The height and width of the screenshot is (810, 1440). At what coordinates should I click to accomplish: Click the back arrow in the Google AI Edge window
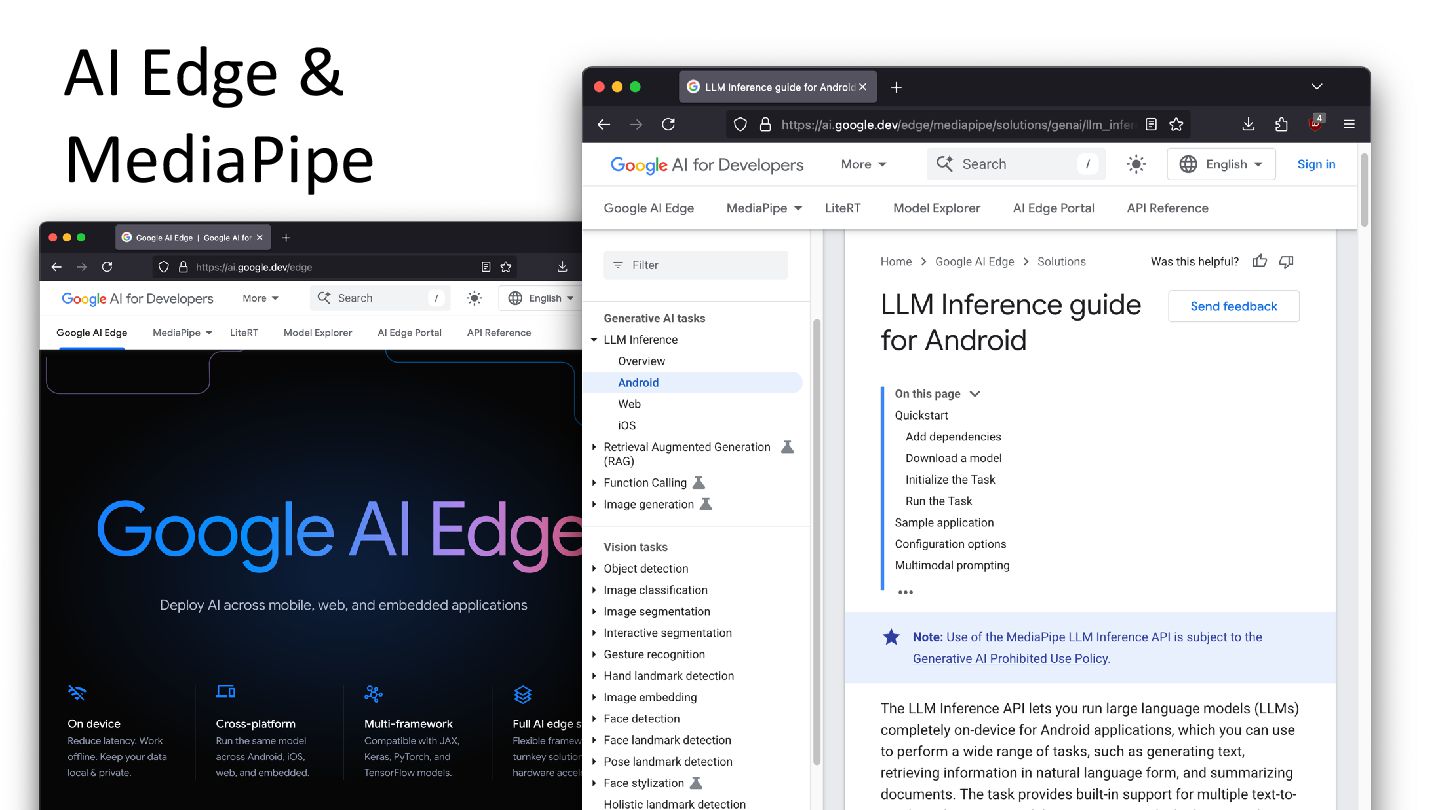[x=56, y=267]
